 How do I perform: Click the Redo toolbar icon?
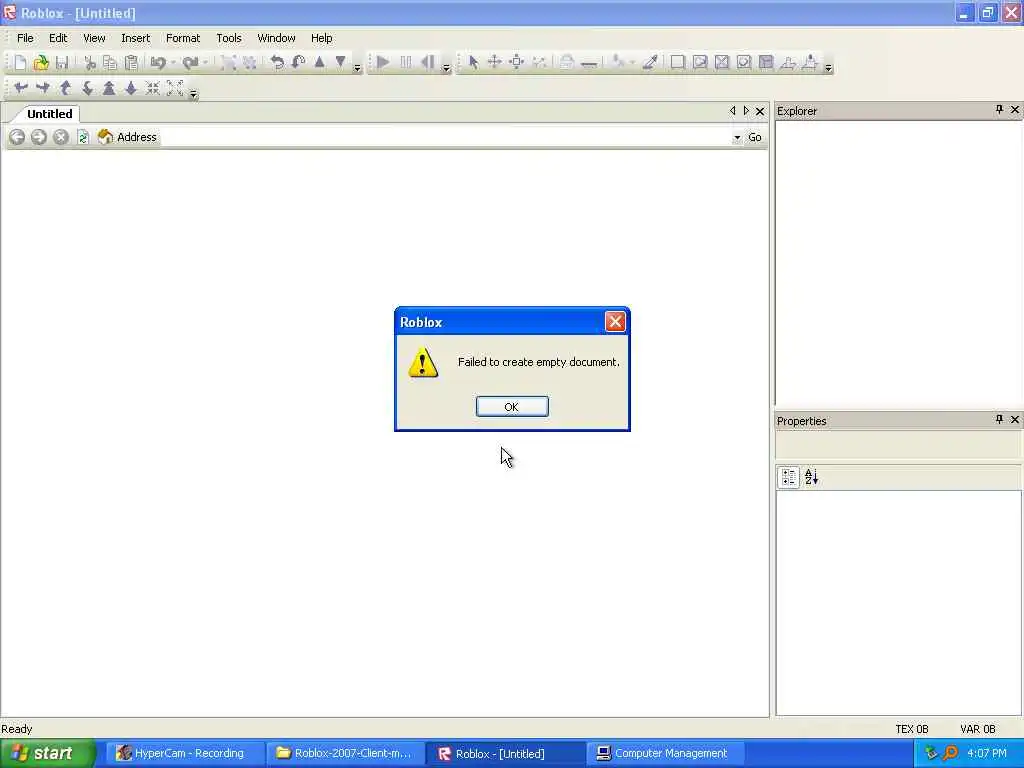(190, 63)
